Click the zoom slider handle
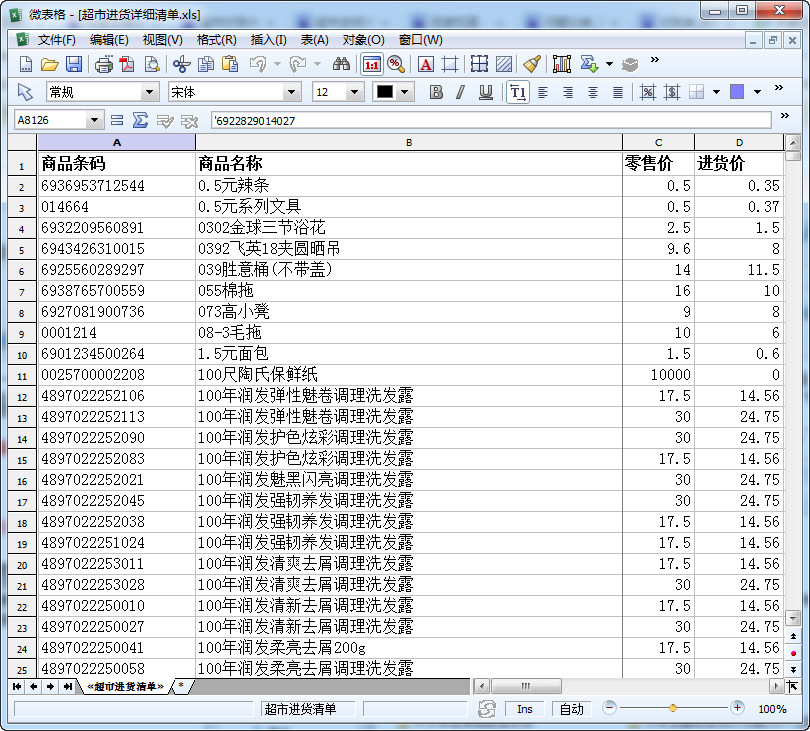 click(x=673, y=708)
